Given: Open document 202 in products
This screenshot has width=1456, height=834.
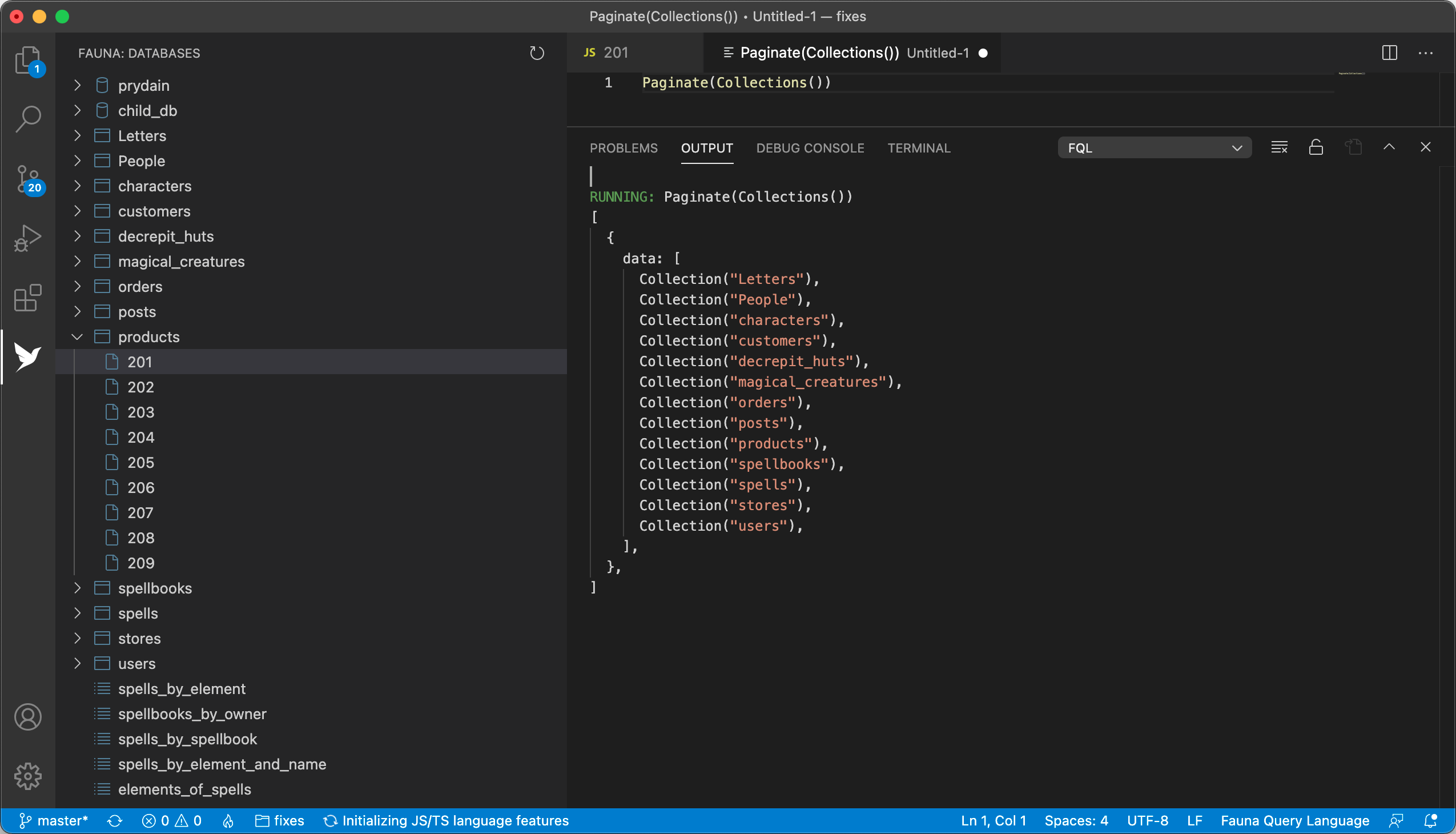Looking at the screenshot, I should tap(311, 387).
